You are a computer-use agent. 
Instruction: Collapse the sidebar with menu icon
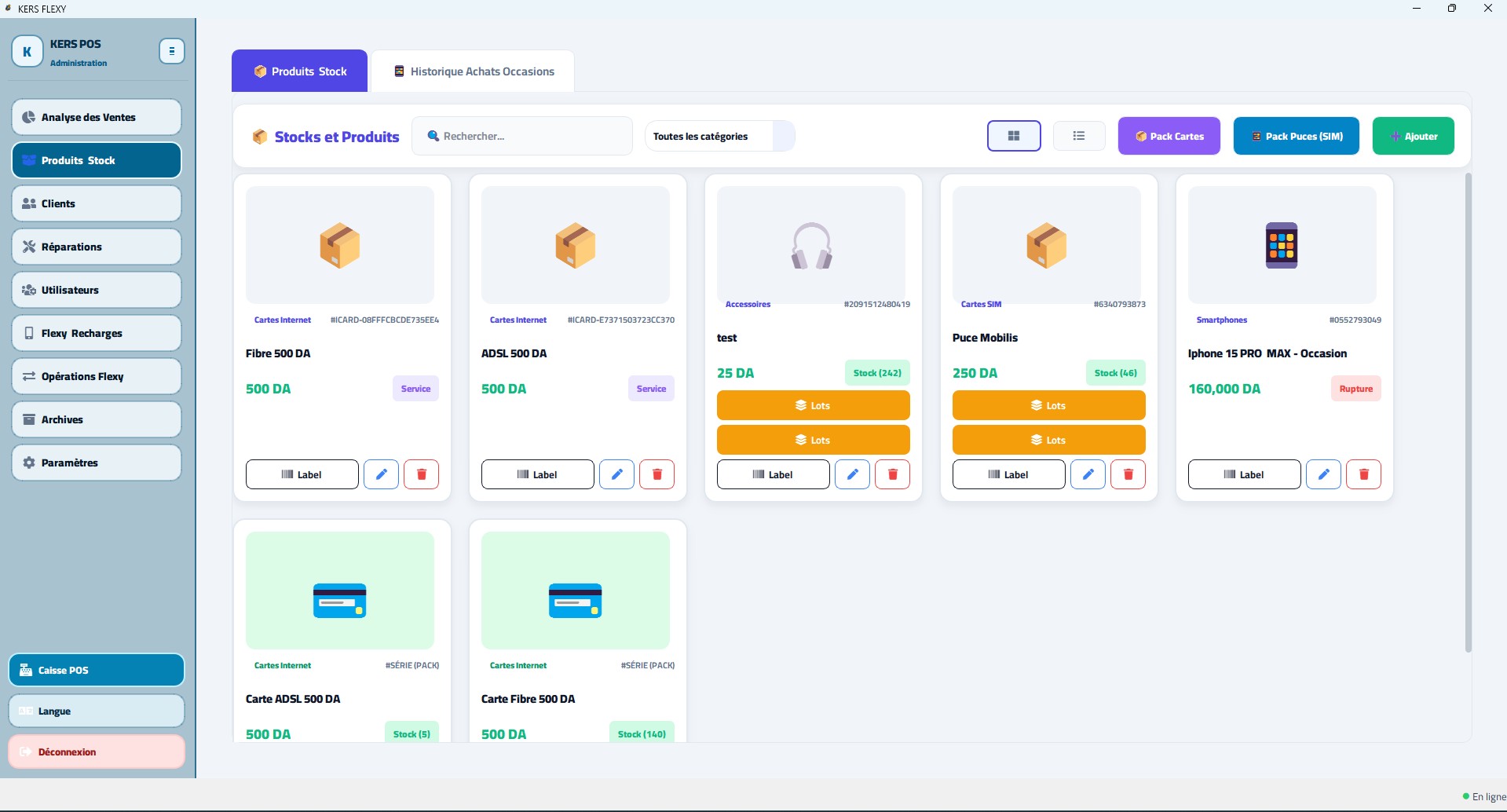pos(171,51)
